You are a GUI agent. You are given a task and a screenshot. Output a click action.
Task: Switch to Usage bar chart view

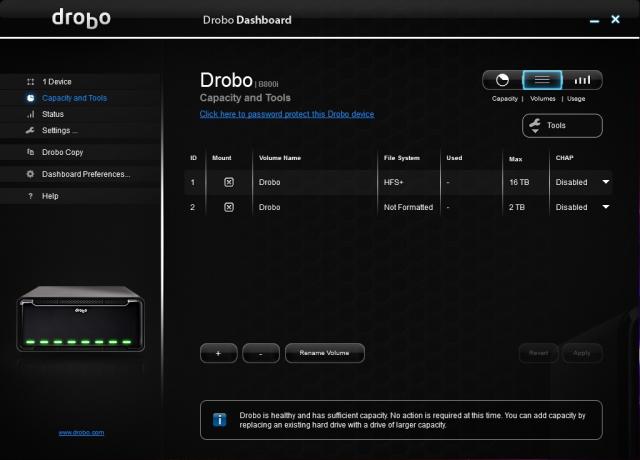[582, 80]
